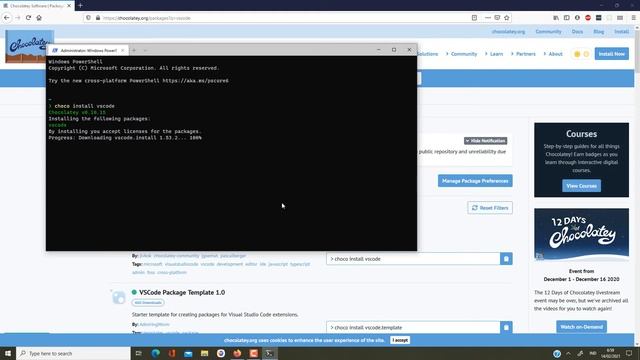Open the Blog link in top bar
The height and width of the screenshot is (360, 640).
598,31
